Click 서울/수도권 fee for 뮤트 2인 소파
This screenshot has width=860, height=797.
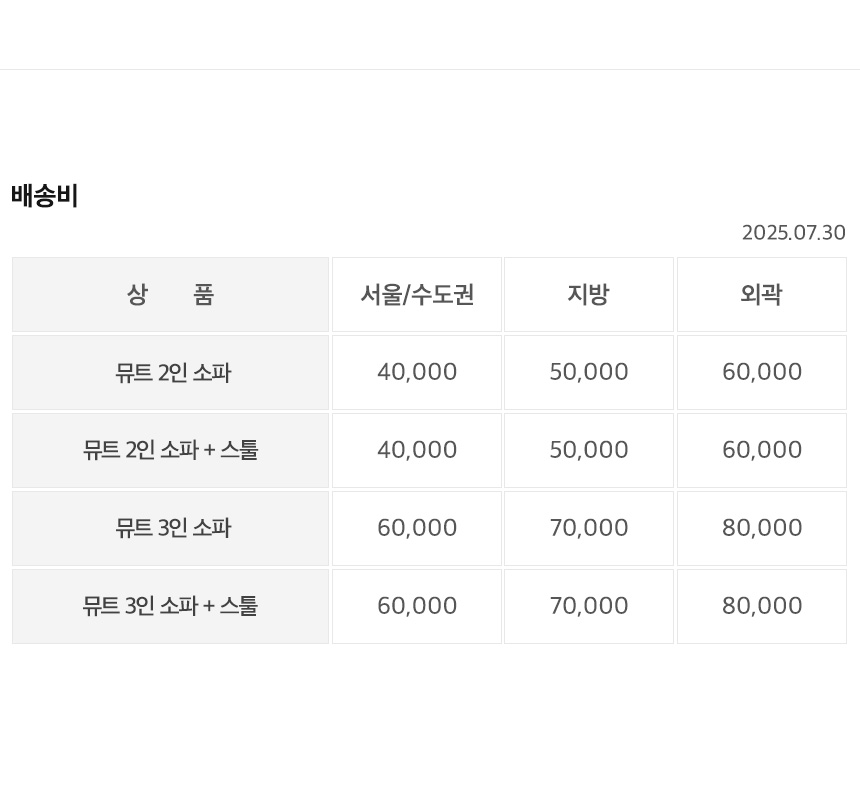point(417,373)
